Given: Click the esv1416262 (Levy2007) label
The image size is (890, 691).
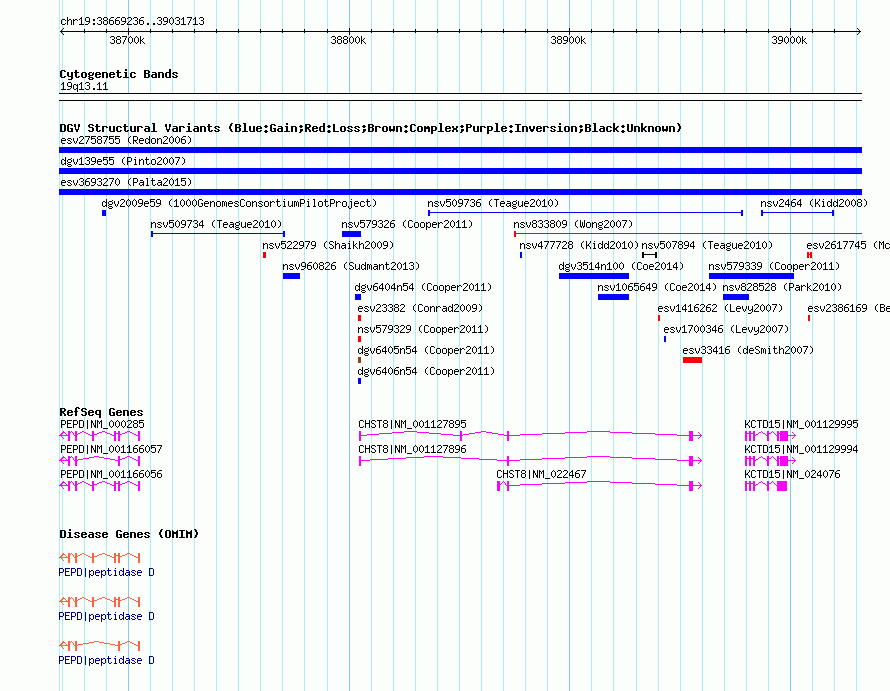Looking at the screenshot, I should (x=720, y=308).
